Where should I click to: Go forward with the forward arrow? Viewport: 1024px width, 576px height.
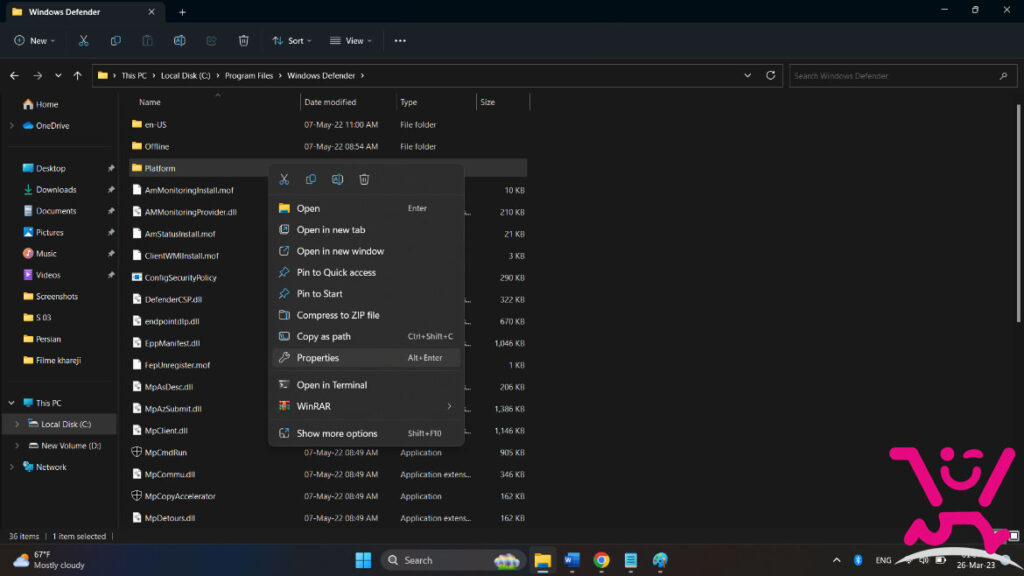point(37,76)
